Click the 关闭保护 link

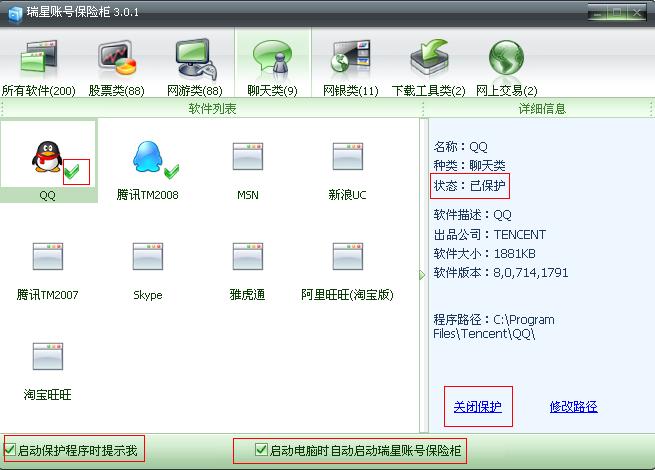[477, 406]
